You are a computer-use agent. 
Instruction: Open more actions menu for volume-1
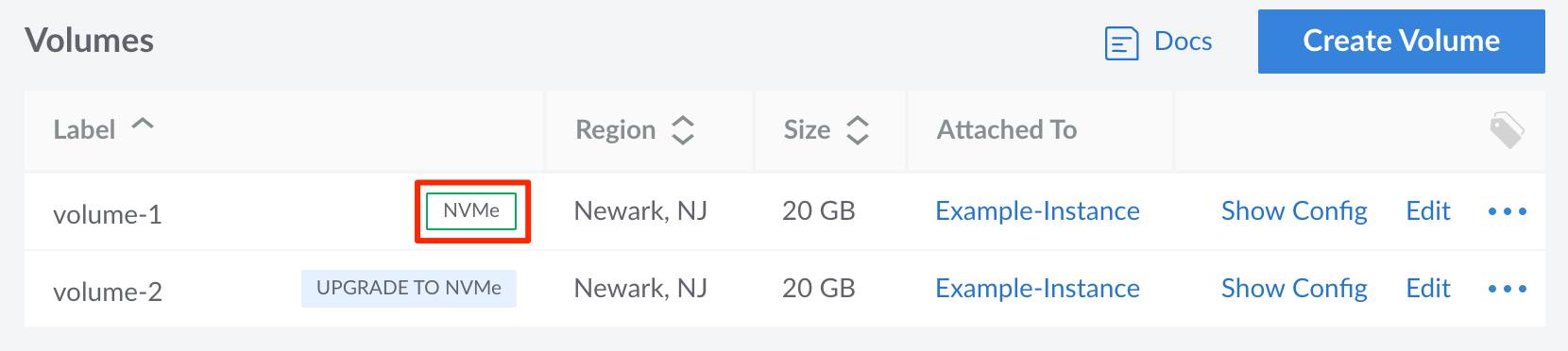point(1508,211)
